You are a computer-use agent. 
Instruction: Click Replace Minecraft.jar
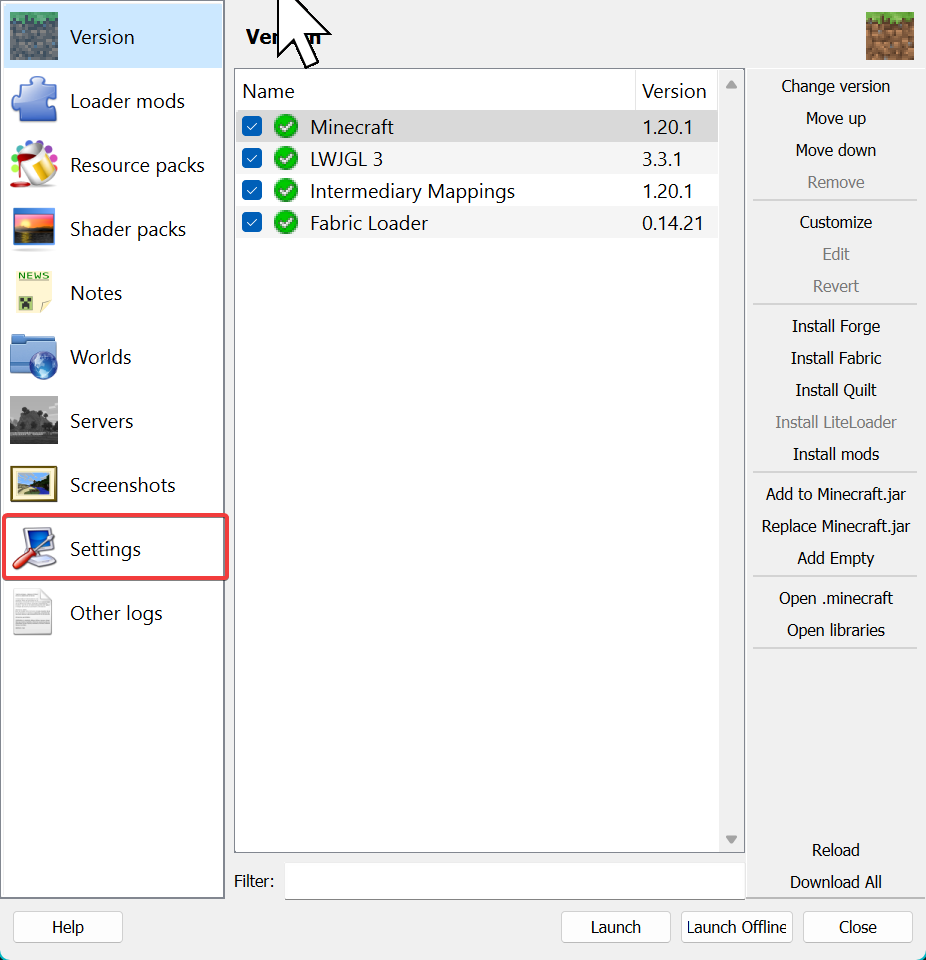click(x=835, y=526)
